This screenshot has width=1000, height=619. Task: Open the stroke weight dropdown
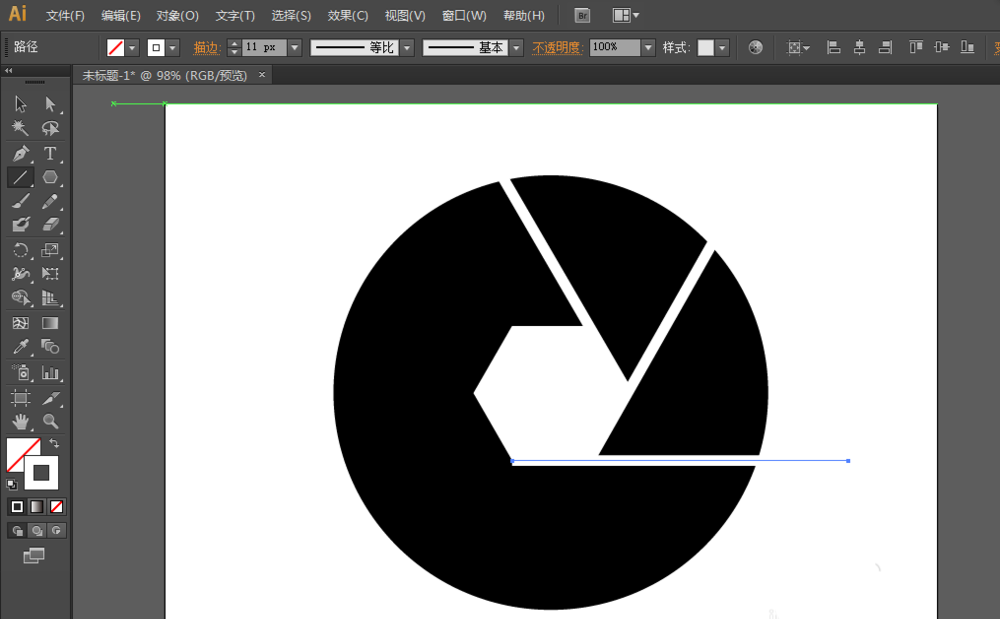coord(294,46)
